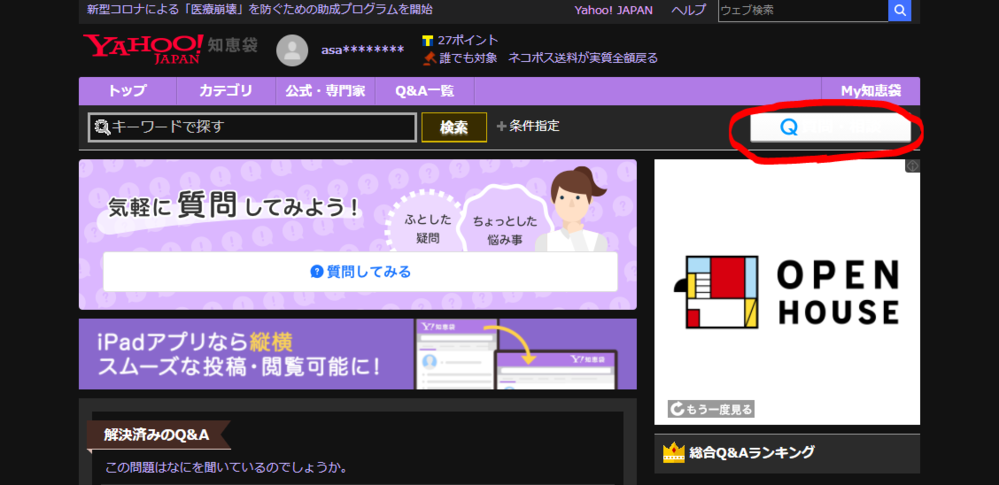Click the blue web search magnifier button
The height and width of the screenshot is (485, 999).
coord(900,10)
